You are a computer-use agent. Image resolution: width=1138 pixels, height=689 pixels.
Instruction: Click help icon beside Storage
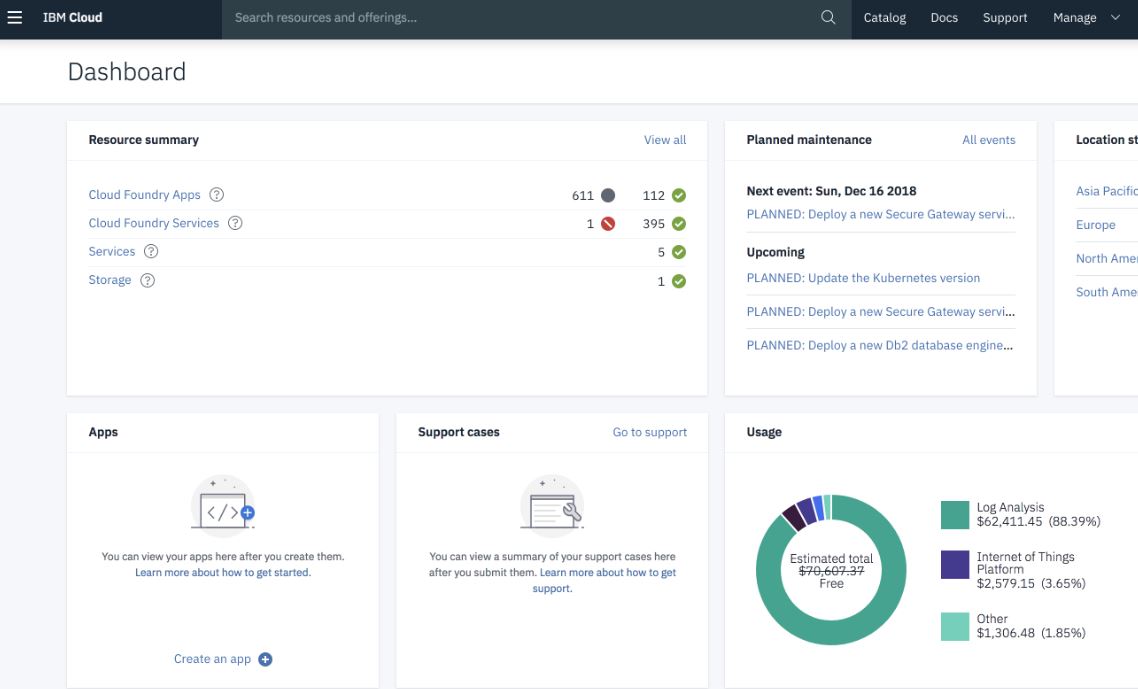coord(147,280)
